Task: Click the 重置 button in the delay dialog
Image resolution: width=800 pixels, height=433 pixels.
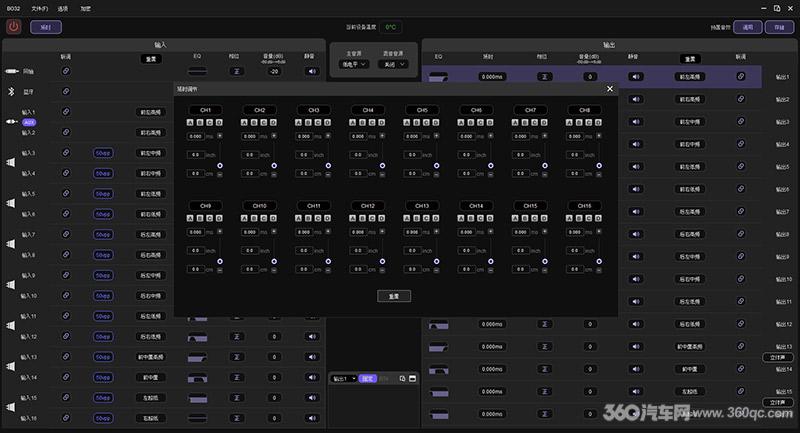Action: [x=394, y=296]
